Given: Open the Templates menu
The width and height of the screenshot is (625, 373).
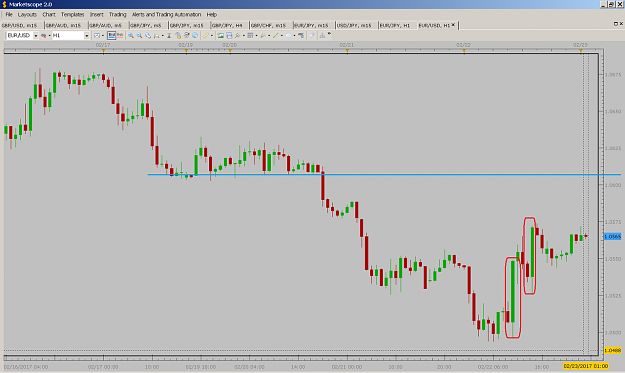Looking at the screenshot, I should click(73, 14).
